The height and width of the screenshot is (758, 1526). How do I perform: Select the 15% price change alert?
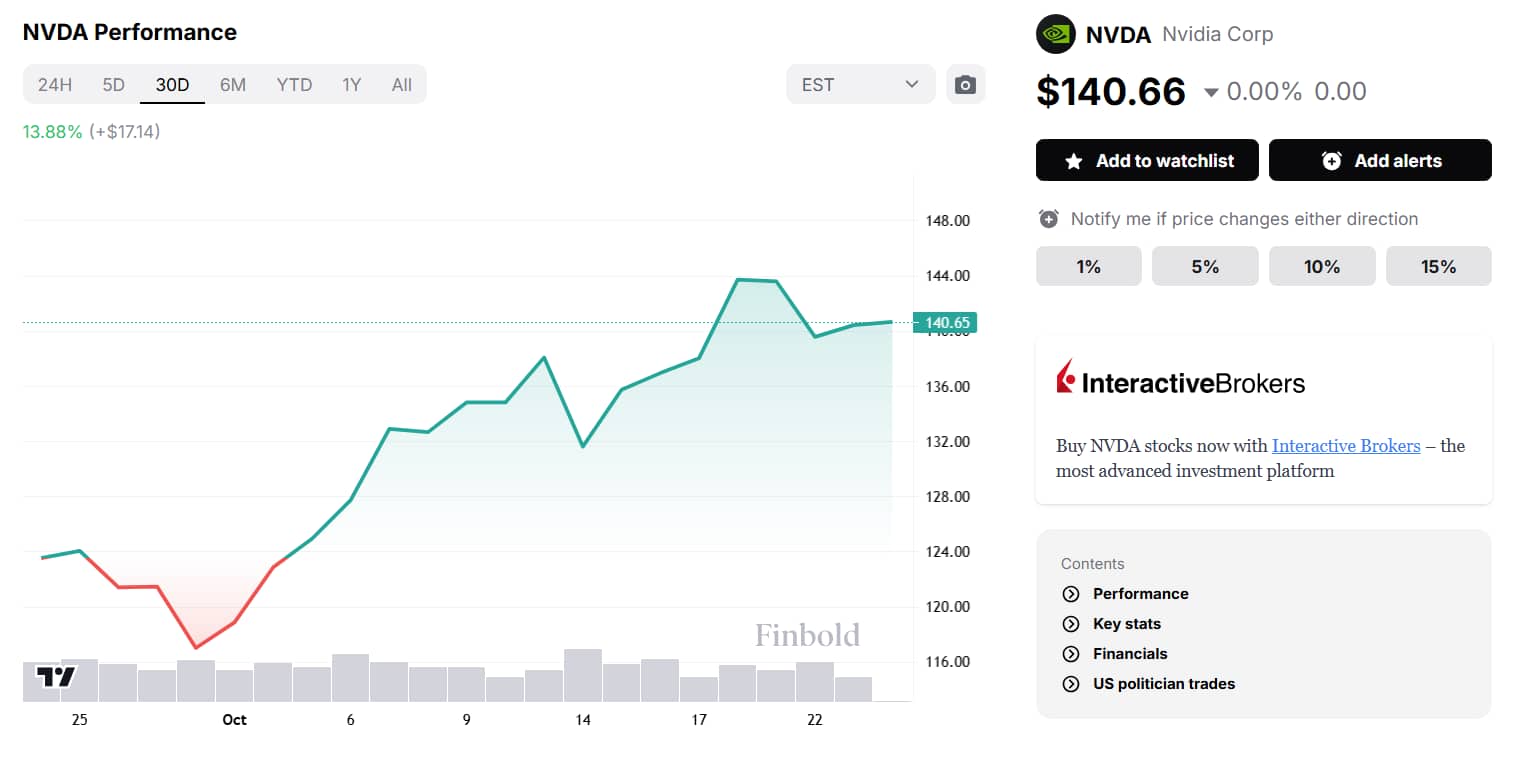pos(1438,266)
